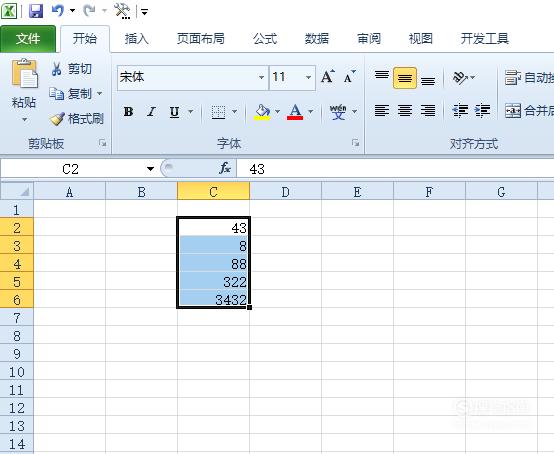The width and height of the screenshot is (554, 454).
Task: Expand the 复制 copy dropdown arrow
Action: pos(100,94)
